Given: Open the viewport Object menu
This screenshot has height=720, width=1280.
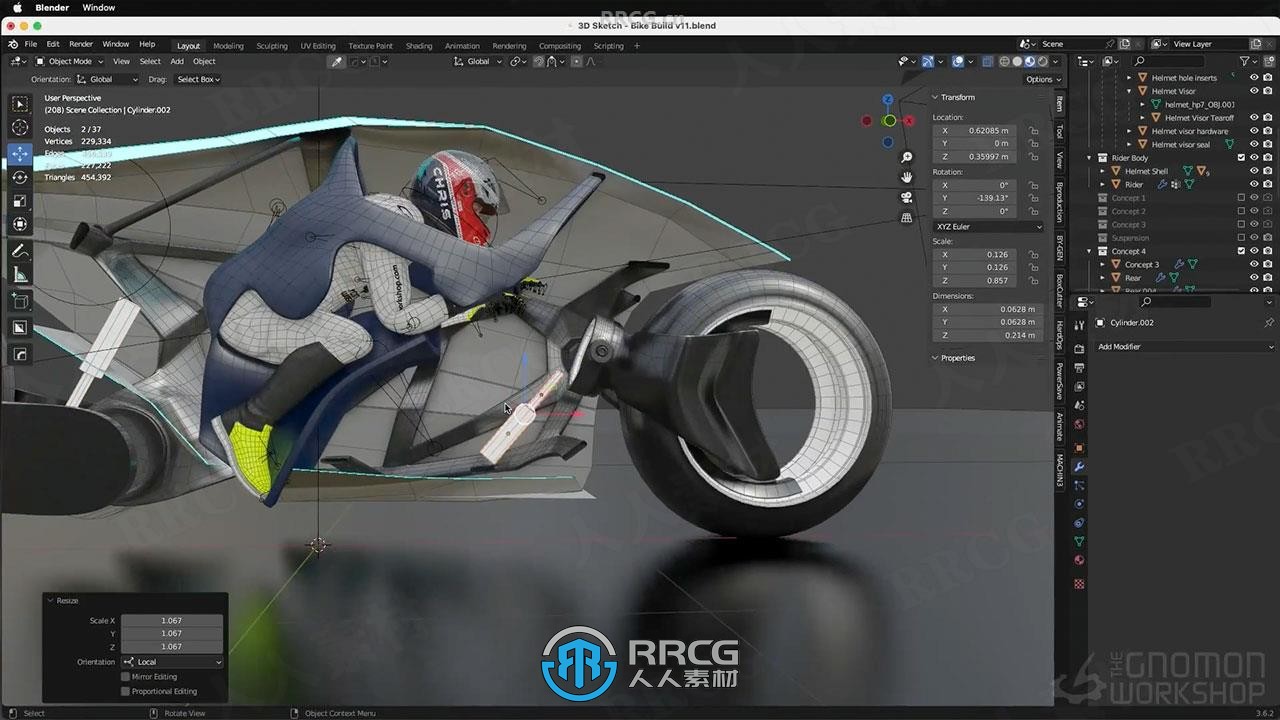Looking at the screenshot, I should 204,61.
